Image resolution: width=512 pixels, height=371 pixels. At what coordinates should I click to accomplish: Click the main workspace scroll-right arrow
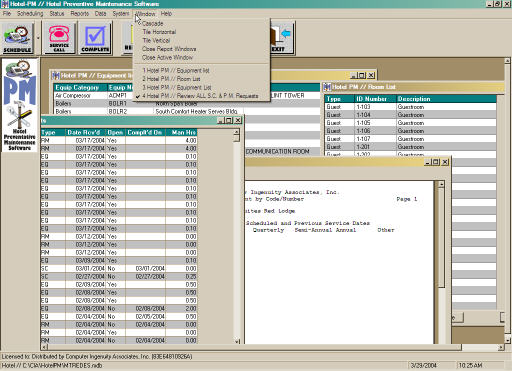pos(501,347)
